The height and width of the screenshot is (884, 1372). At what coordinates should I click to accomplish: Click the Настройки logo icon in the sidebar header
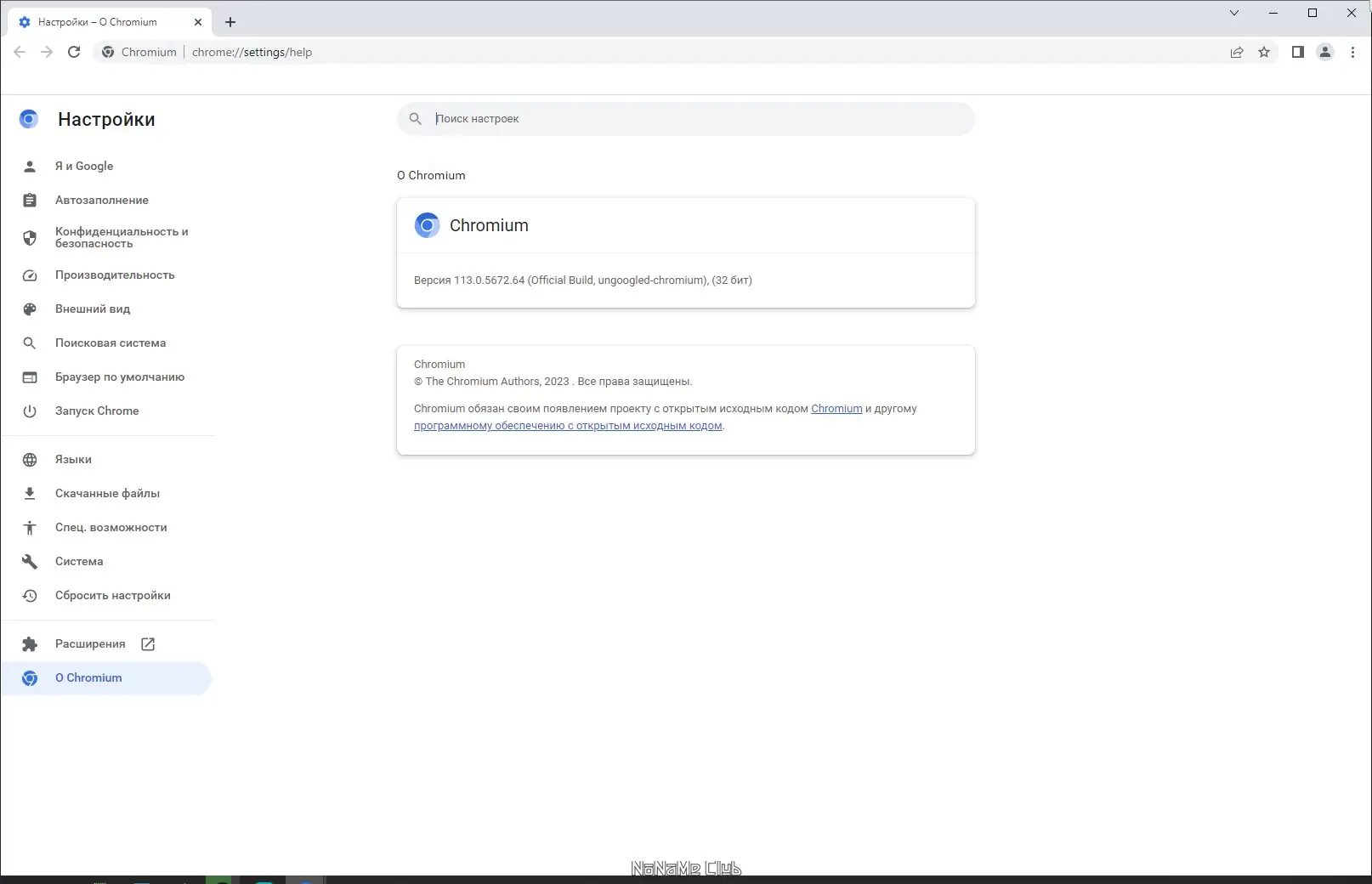(x=29, y=119)
